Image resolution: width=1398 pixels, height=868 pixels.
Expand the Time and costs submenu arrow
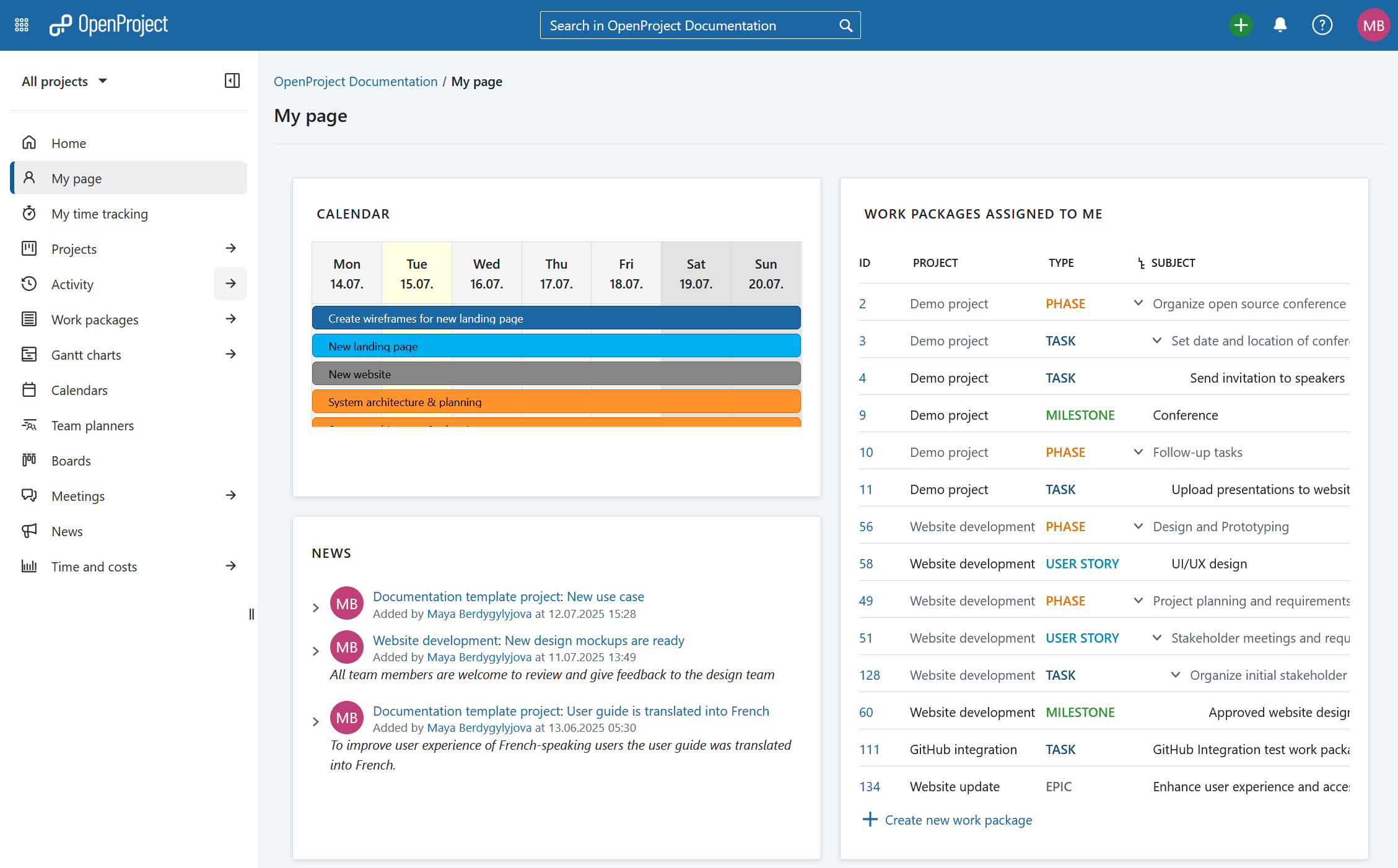(x=230, y=566)
